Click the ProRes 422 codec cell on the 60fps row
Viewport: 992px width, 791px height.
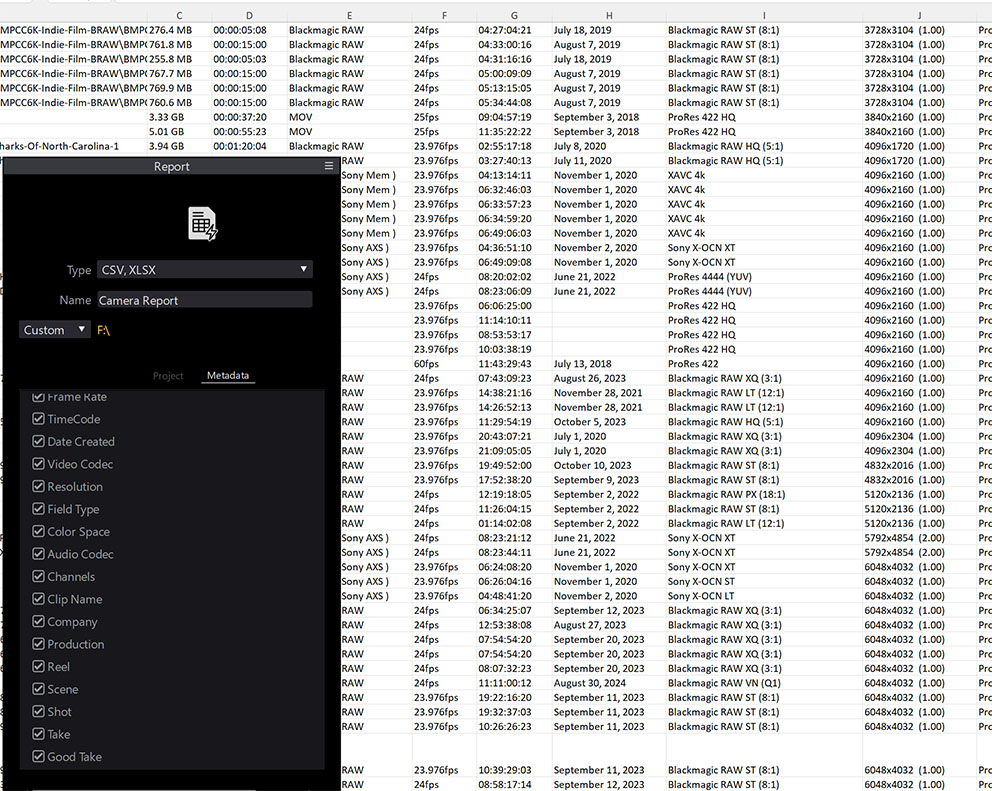tap(764, 364)
